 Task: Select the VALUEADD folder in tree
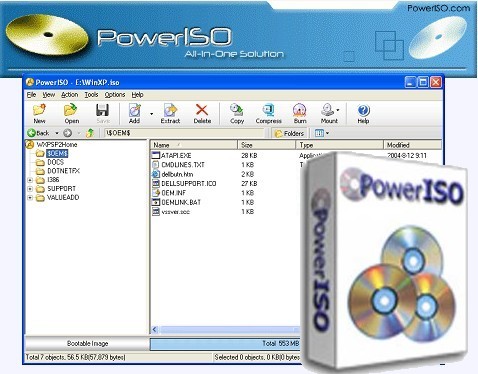(x=63, y=197)
